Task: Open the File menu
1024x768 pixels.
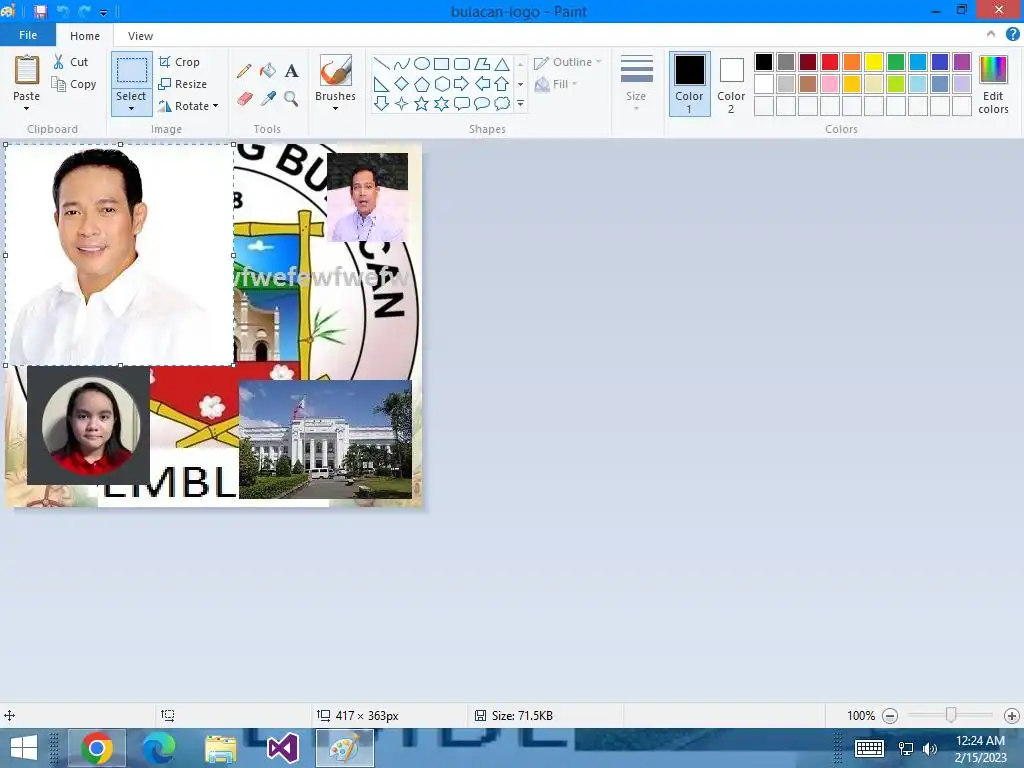Action: (x=27, y=35)
